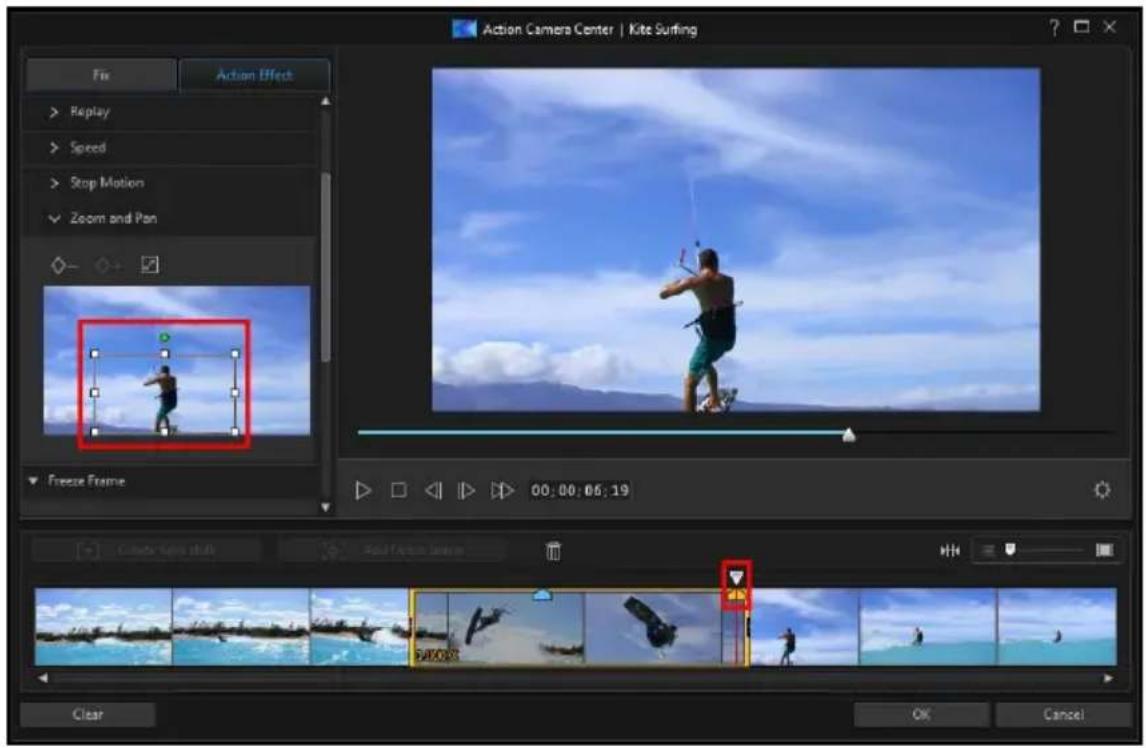Confirm with the OK button
Image resolution: width=1146 pixels, height=748 pixels.
click(x=921, y=714)
